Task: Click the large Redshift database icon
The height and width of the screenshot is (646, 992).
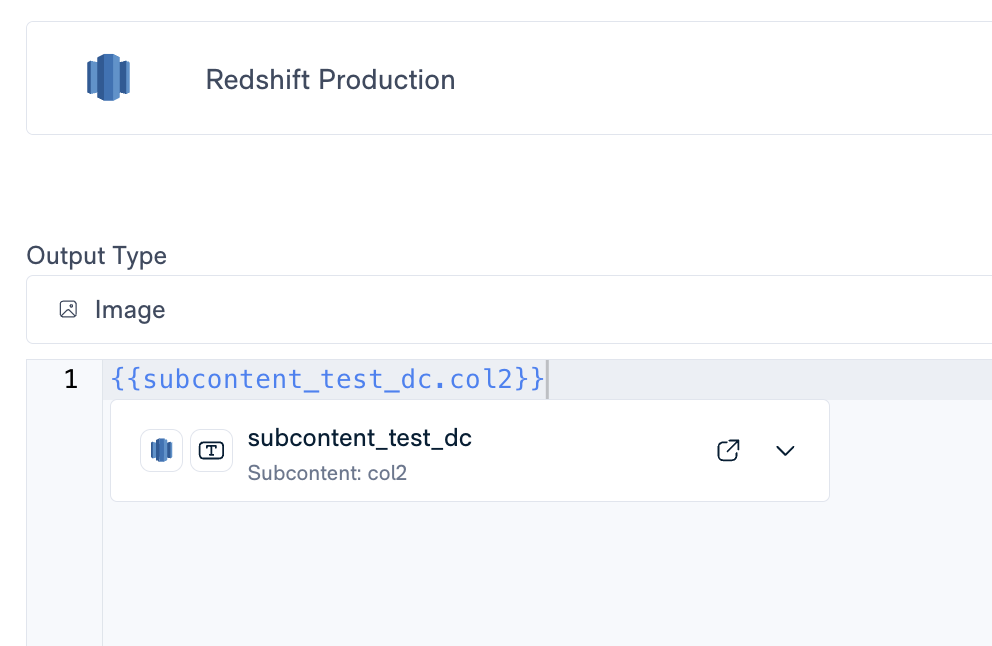Action: tap(108, 77)
